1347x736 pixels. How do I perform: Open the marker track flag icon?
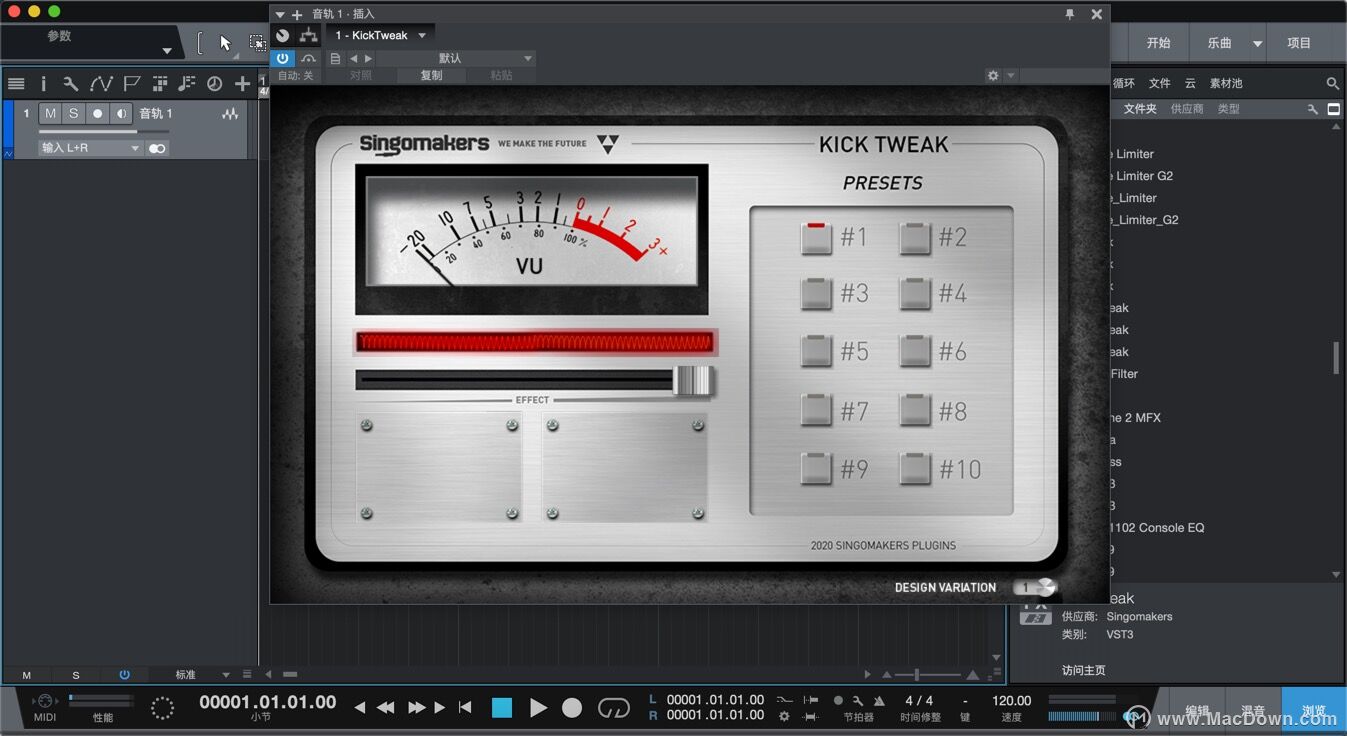click(131, 84)
